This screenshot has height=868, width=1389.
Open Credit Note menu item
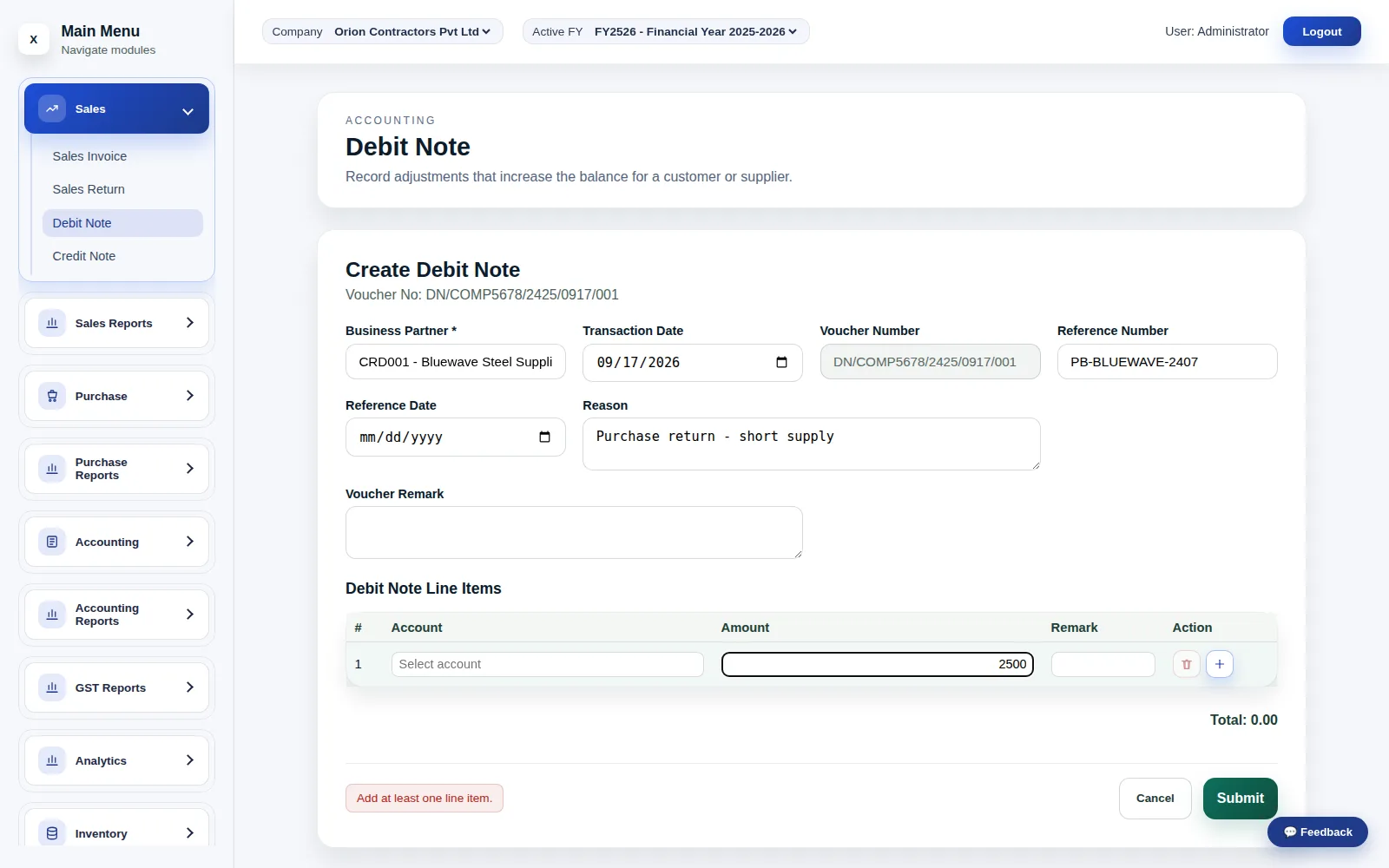pos(122,256)
